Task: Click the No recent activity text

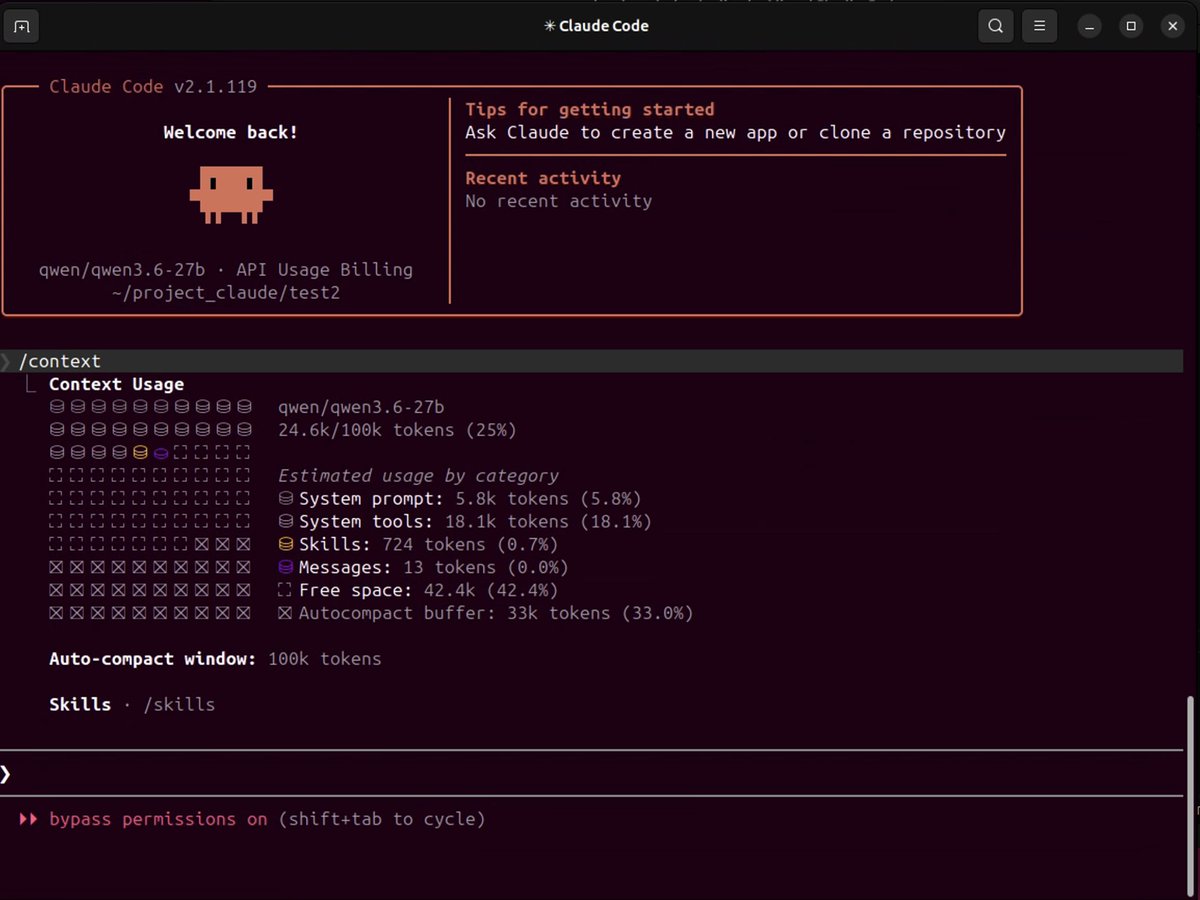Action: 558,201
